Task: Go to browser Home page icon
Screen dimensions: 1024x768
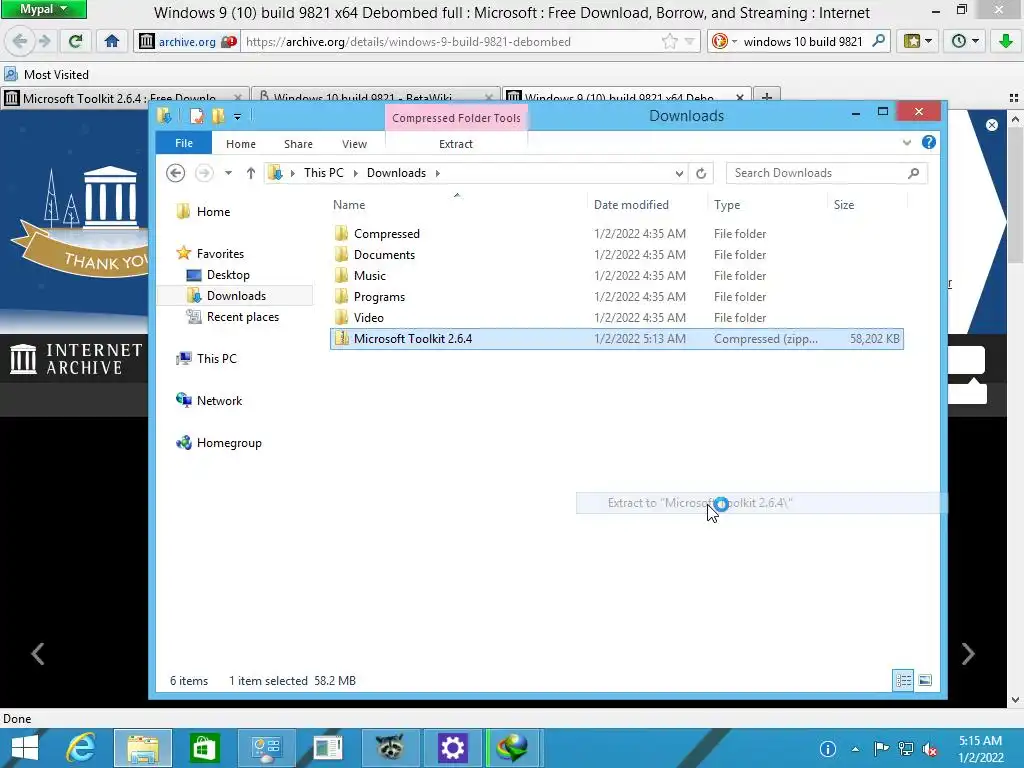Action: (112, 42)
